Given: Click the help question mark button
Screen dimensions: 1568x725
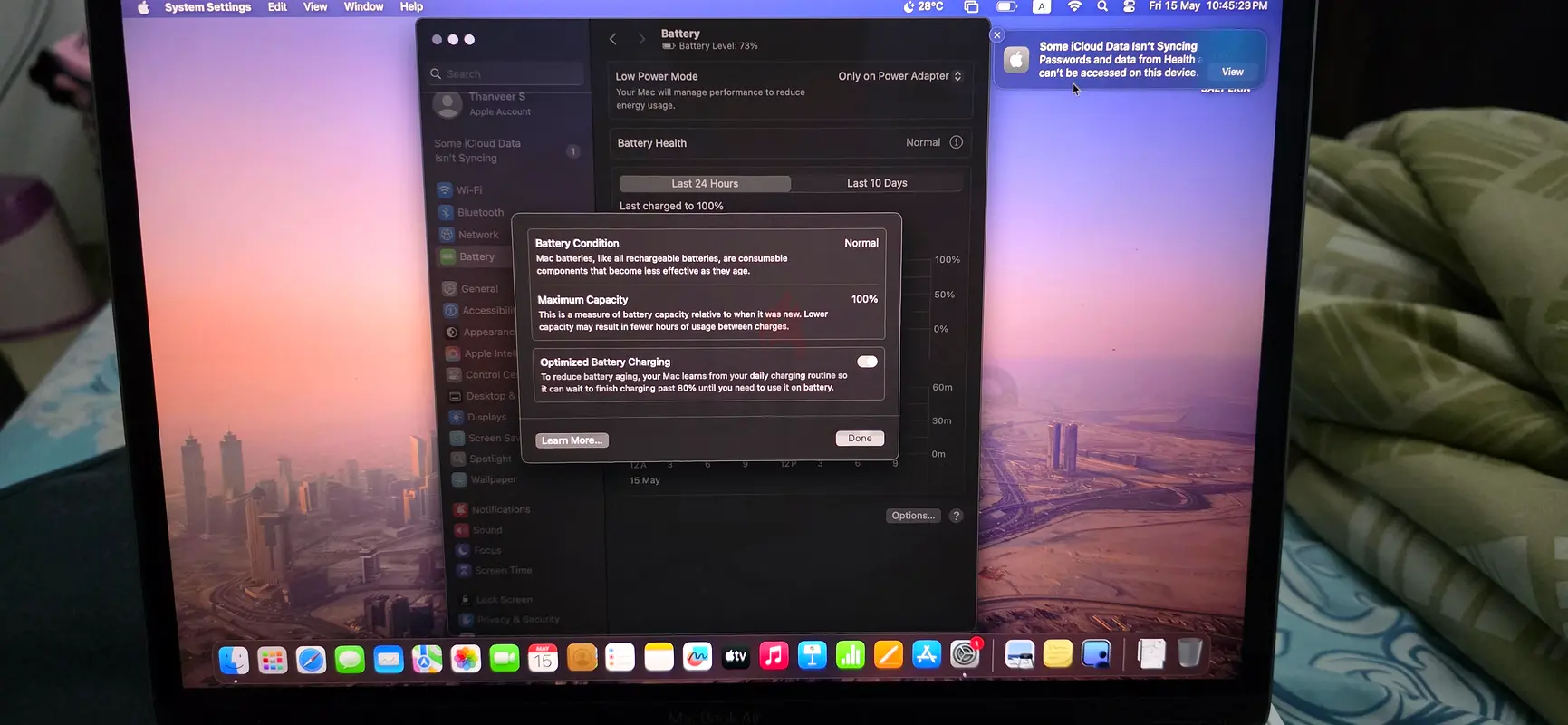Looking at the screenshot, I should pos(956,516).
